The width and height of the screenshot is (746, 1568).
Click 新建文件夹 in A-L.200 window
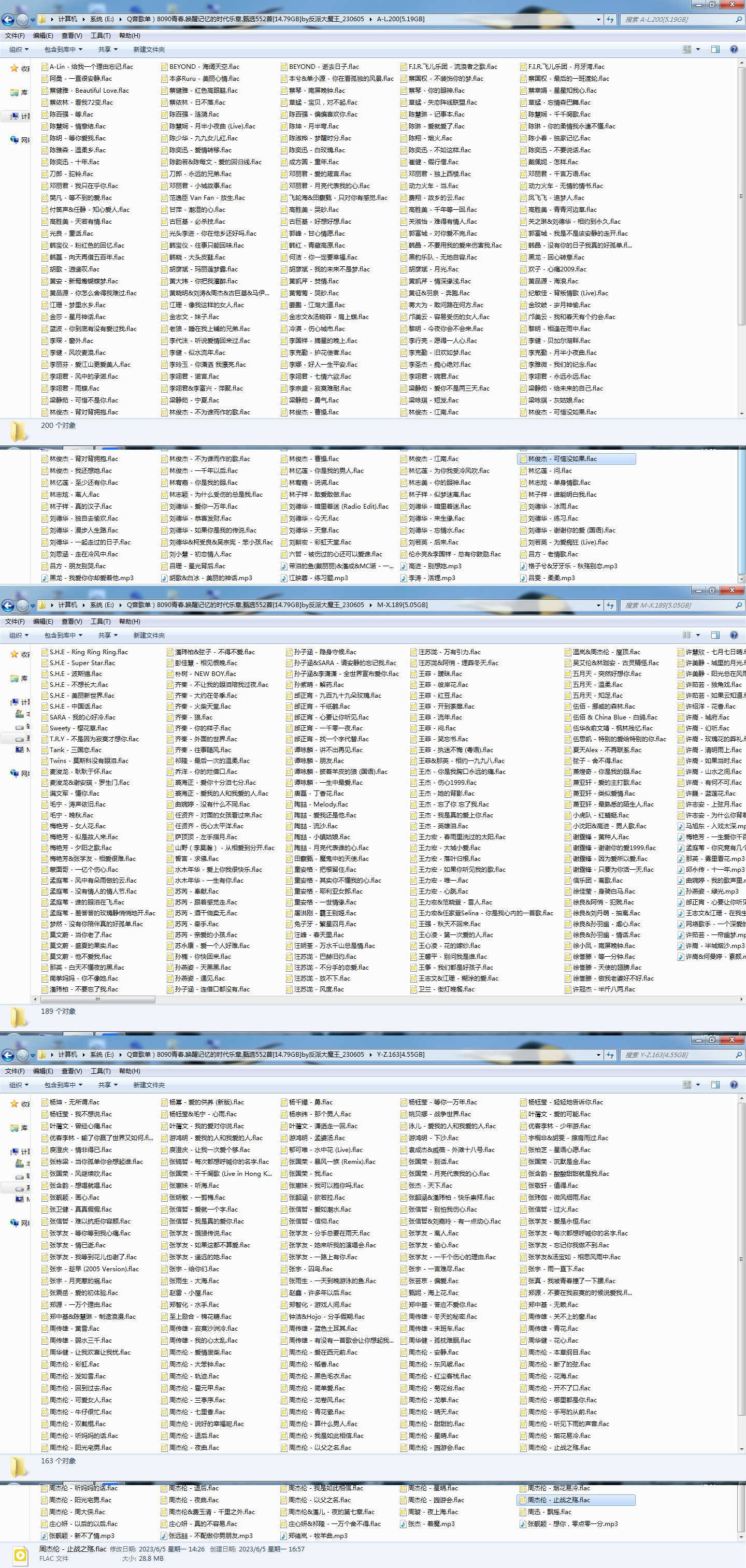click(x=149, y=49)
